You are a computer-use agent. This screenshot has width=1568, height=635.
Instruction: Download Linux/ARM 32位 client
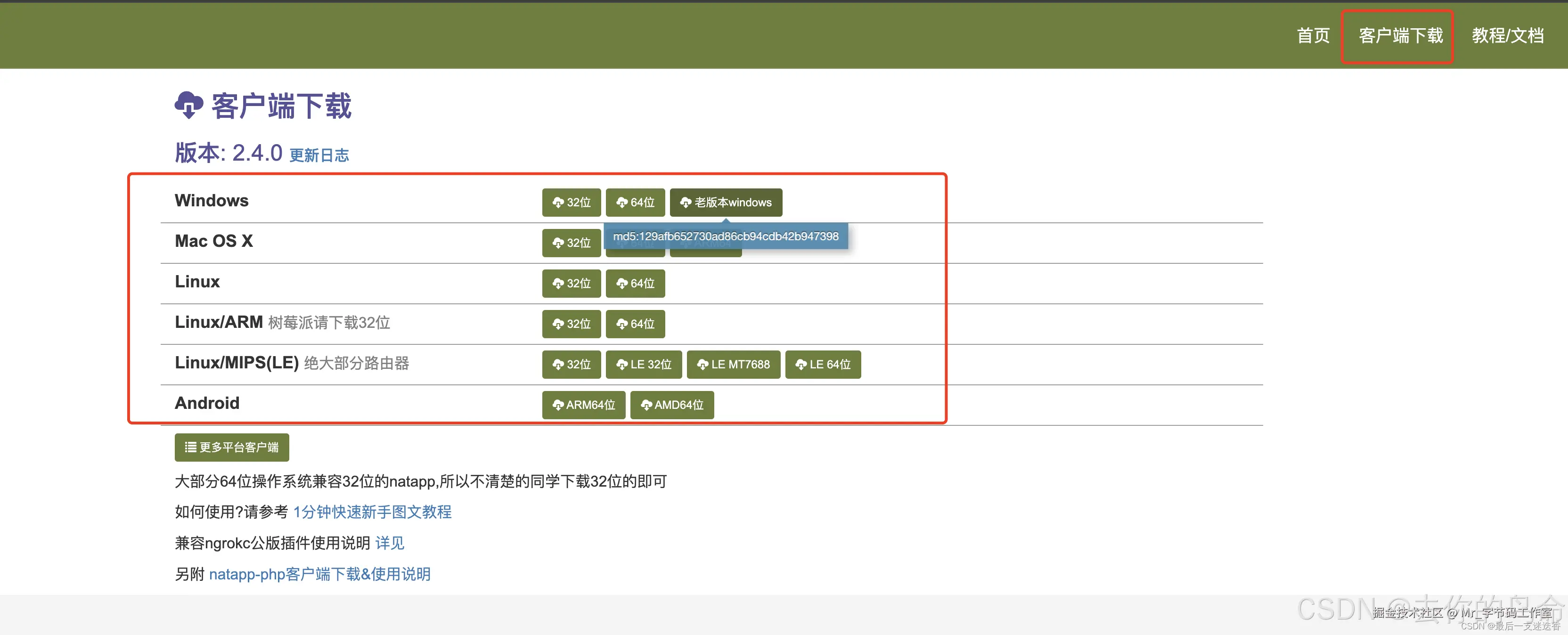[571, 324]
